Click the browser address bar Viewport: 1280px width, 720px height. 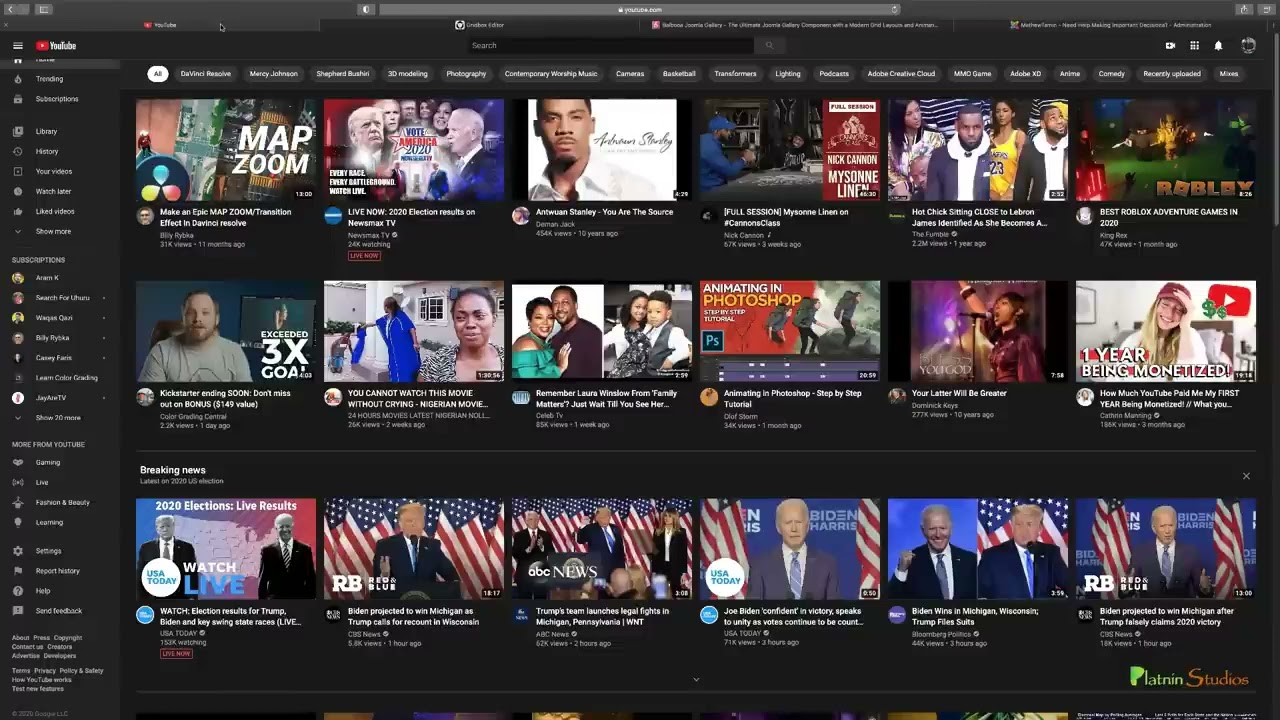(x=640, y=9)
